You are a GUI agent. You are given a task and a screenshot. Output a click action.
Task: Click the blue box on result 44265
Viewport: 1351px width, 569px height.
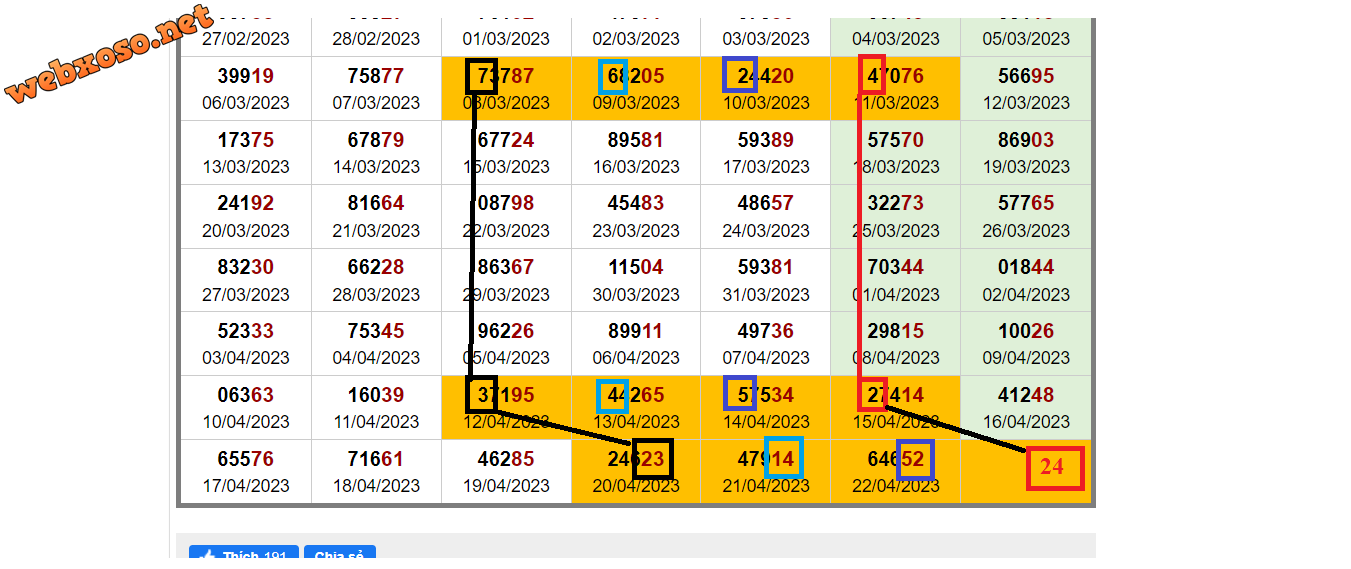[611, 395]
